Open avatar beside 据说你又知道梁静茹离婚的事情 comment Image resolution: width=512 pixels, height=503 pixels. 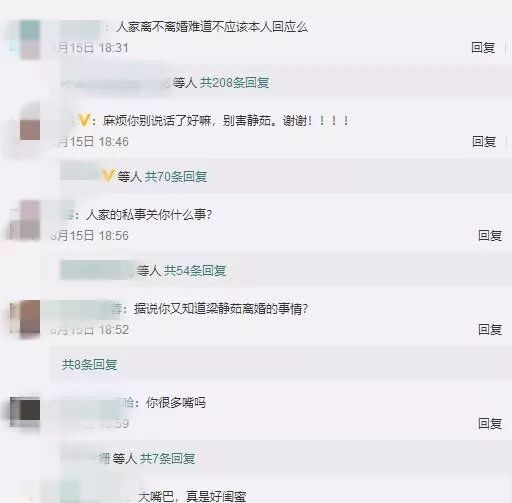click(x=30, y=317)
